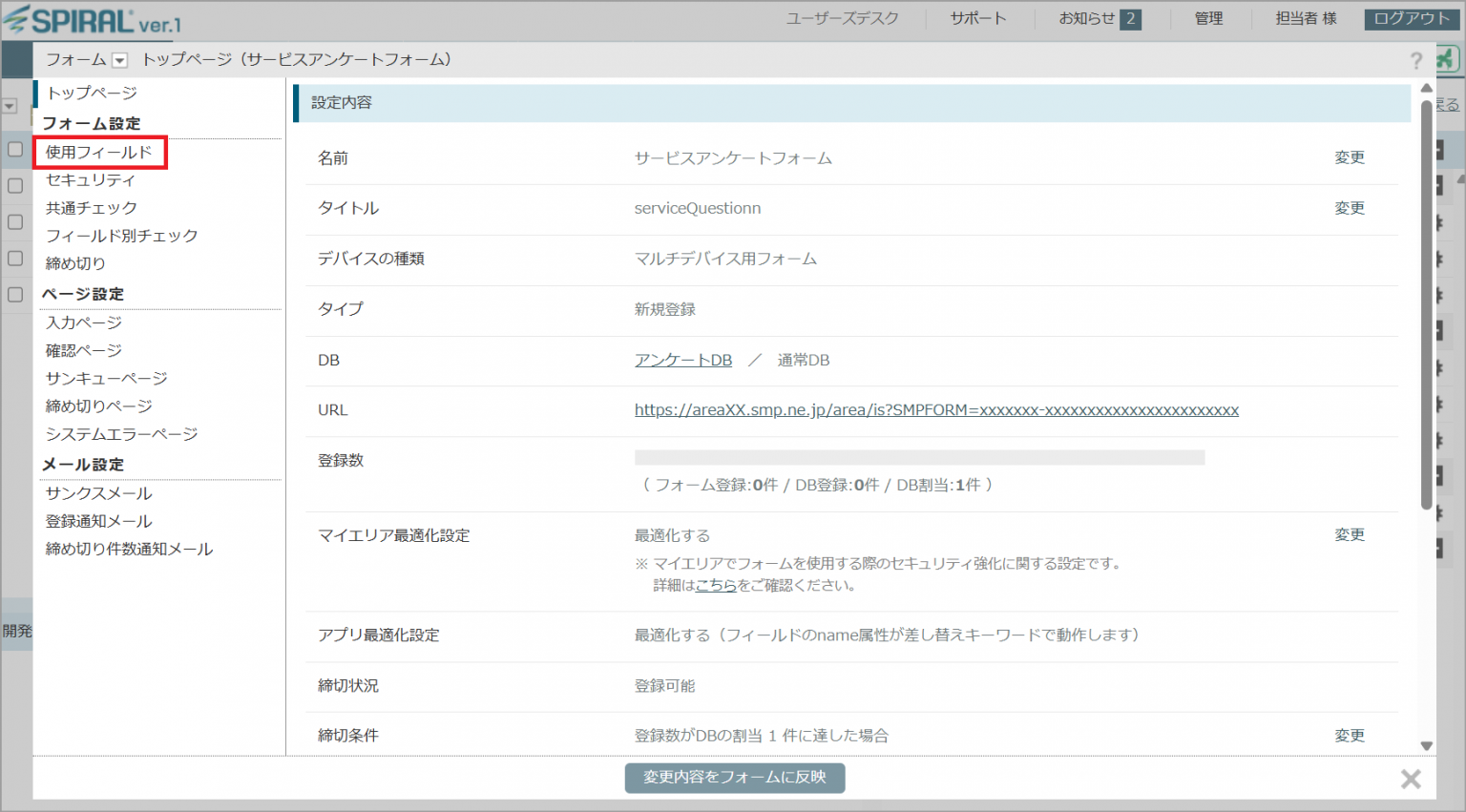Image resolution: width=1466 pixels, height=812 pixels.
Task: Log out with the ログアウト button
Action: (1411, 19)
